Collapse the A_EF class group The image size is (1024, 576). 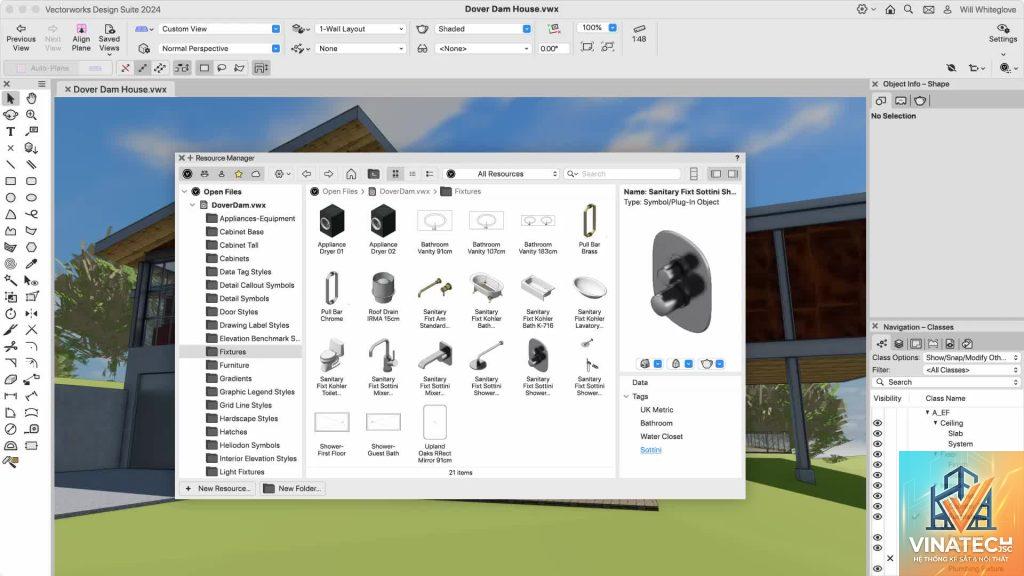click(x=927, y=413)
